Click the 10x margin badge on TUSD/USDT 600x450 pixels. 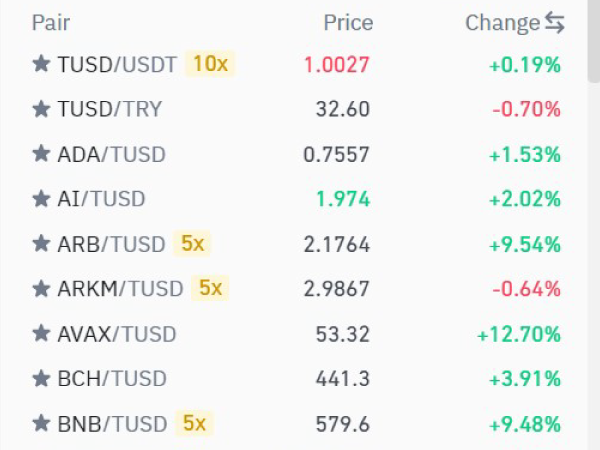click(210, 65)
